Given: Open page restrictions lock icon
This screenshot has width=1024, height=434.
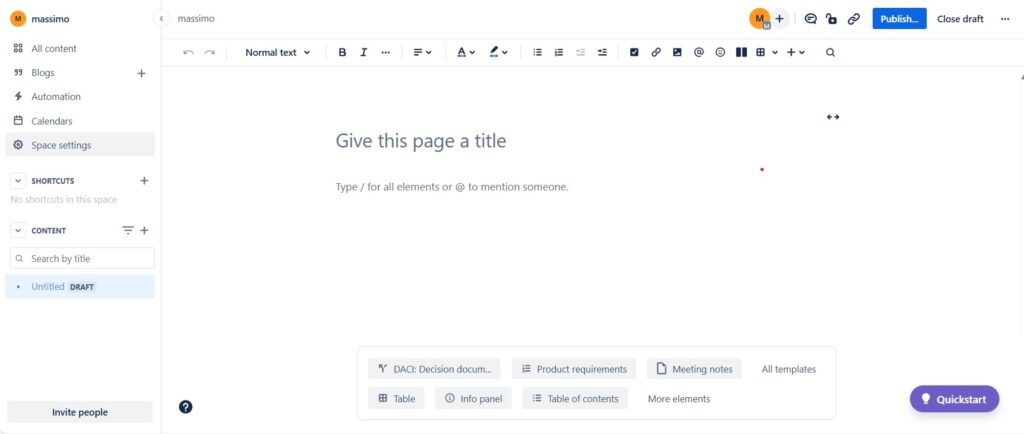Looking at the screenshot, I should (x=831, y=18).
